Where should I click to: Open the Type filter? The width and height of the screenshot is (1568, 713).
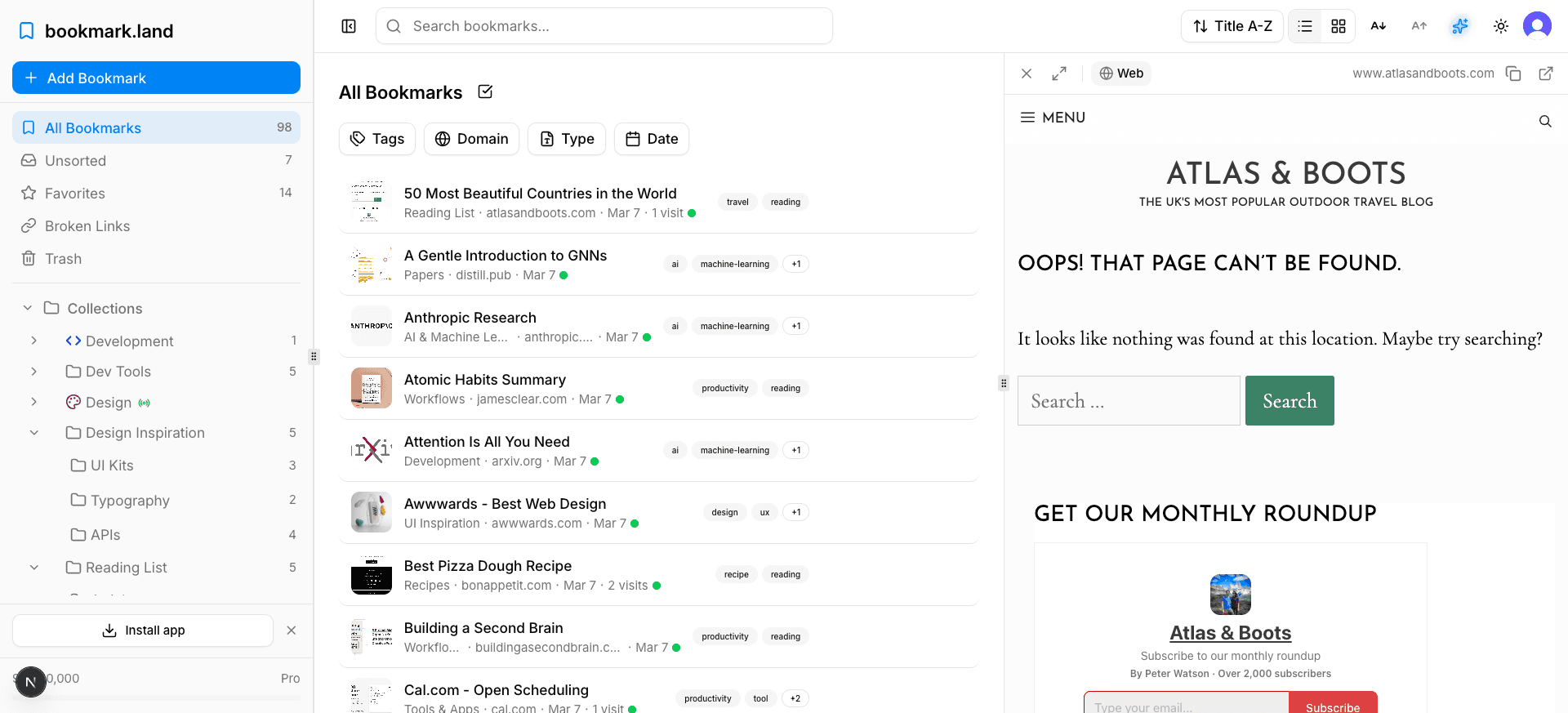click(x=567, y=139)
